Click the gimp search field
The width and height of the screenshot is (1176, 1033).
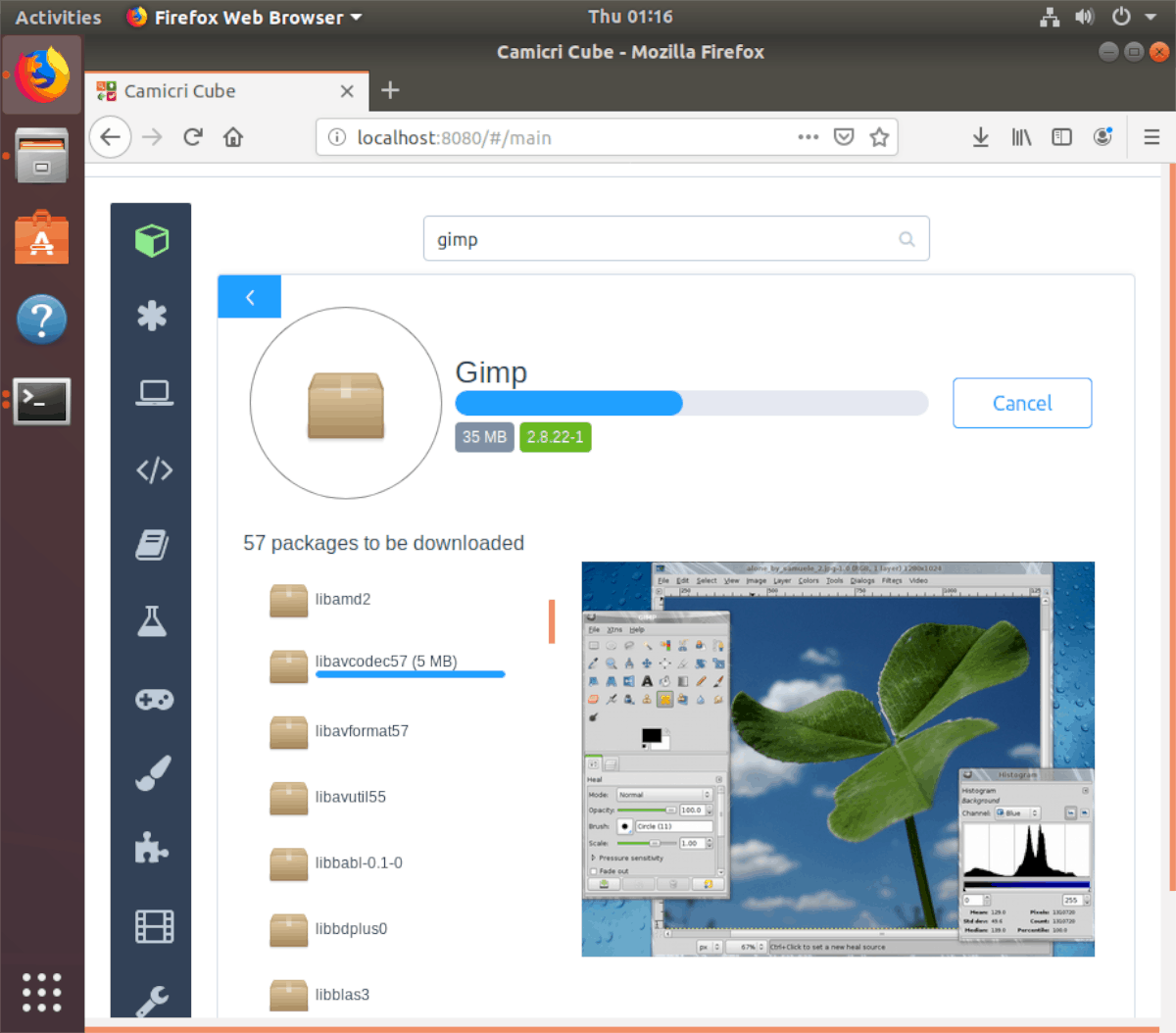(x=676, y=238)
